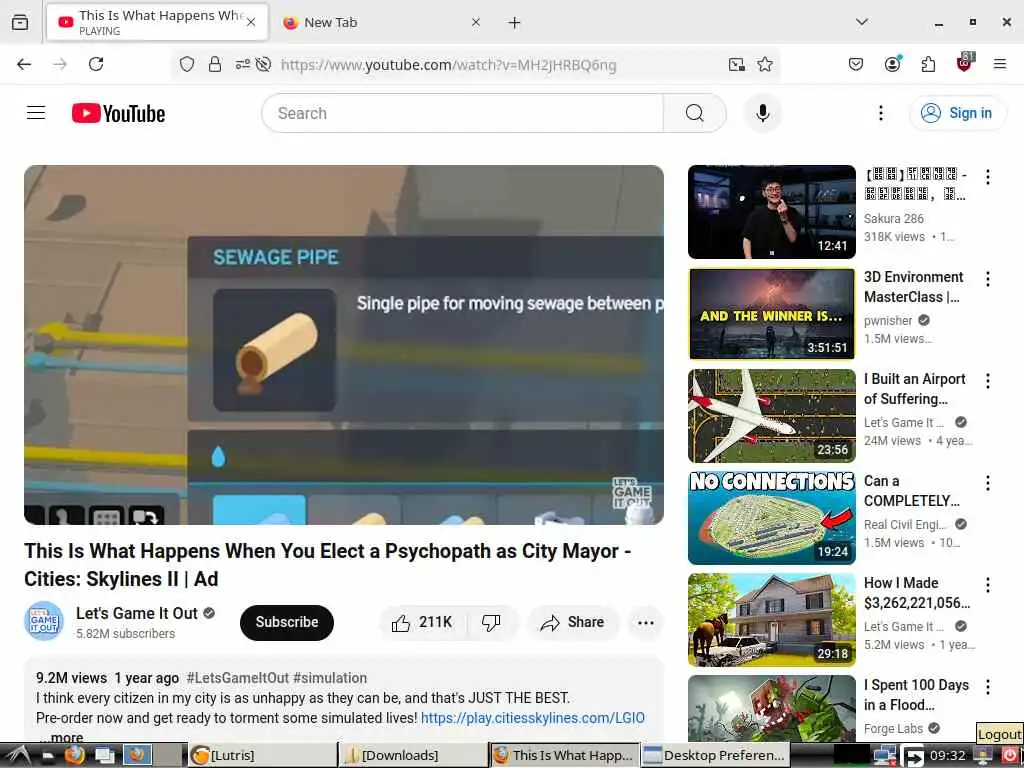This screenshot has height=768, width=1024.
Task: Open the #LetsGameItOut hashtag link
Action: [x=238, y=678]
